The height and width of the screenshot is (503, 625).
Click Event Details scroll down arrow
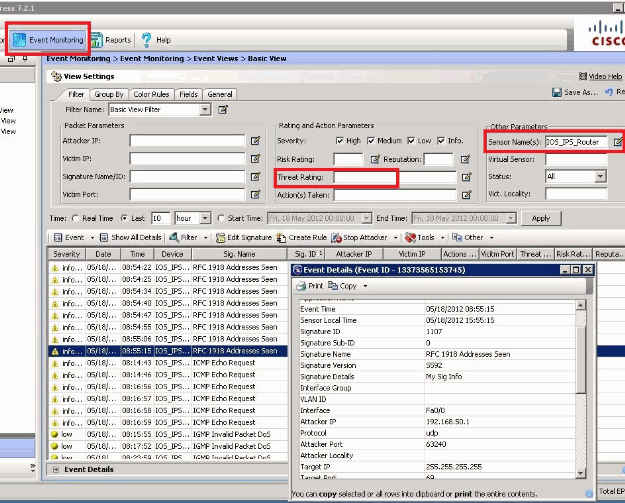pos(581,473)
